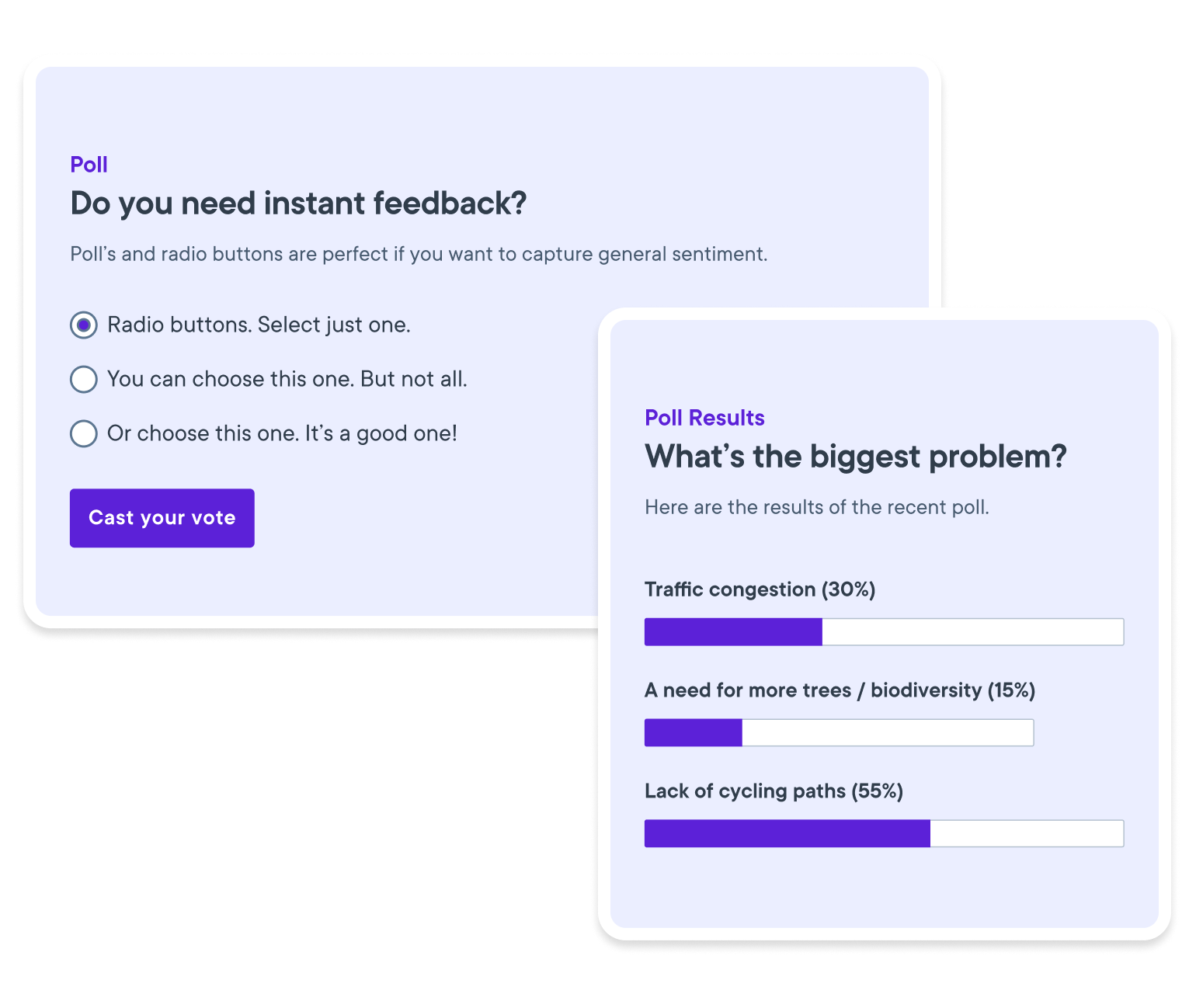Click the selected radio button's purple dot

point(83,325)
